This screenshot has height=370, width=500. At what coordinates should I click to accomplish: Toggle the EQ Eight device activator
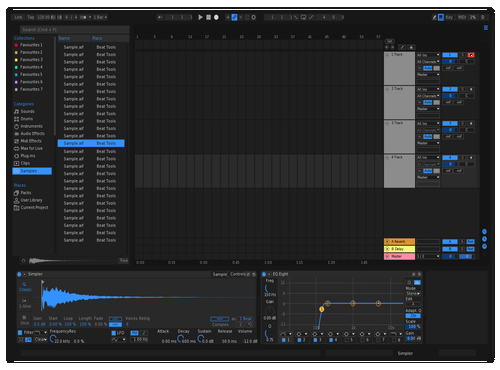point(264,274)
